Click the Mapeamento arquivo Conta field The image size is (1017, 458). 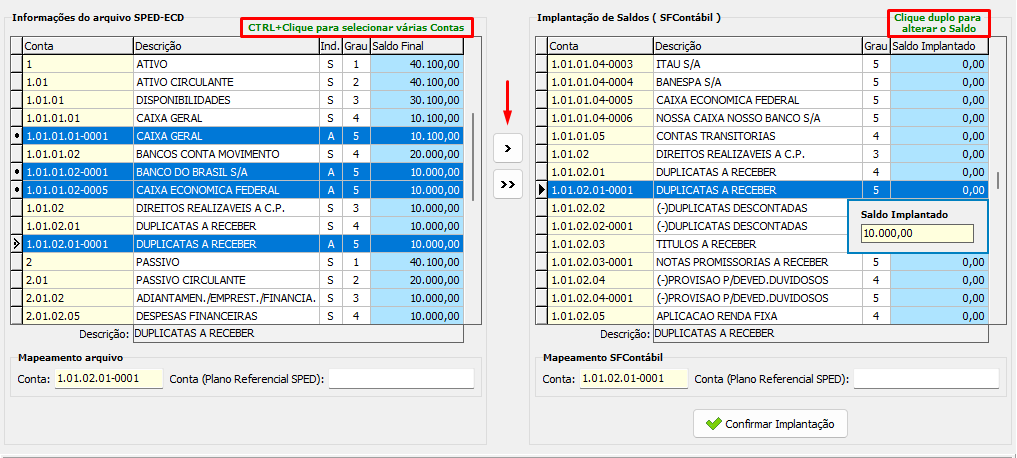tap(108, 379)
